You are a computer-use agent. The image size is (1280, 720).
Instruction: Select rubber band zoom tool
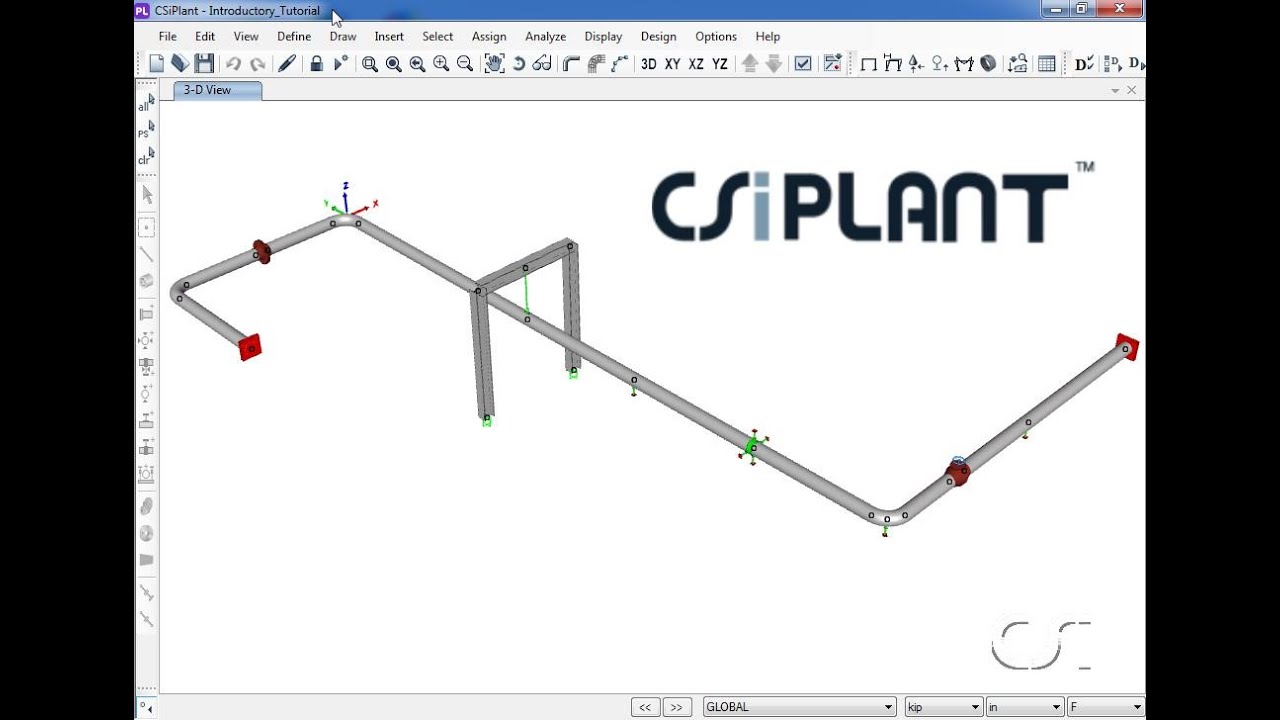[x=370, y=64]
